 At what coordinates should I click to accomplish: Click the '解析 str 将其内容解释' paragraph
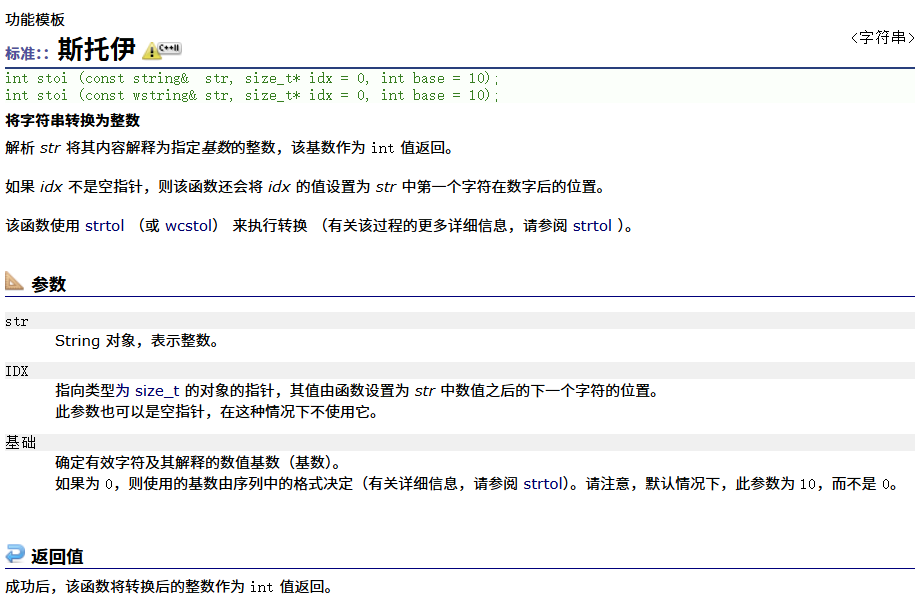point(230,147)
